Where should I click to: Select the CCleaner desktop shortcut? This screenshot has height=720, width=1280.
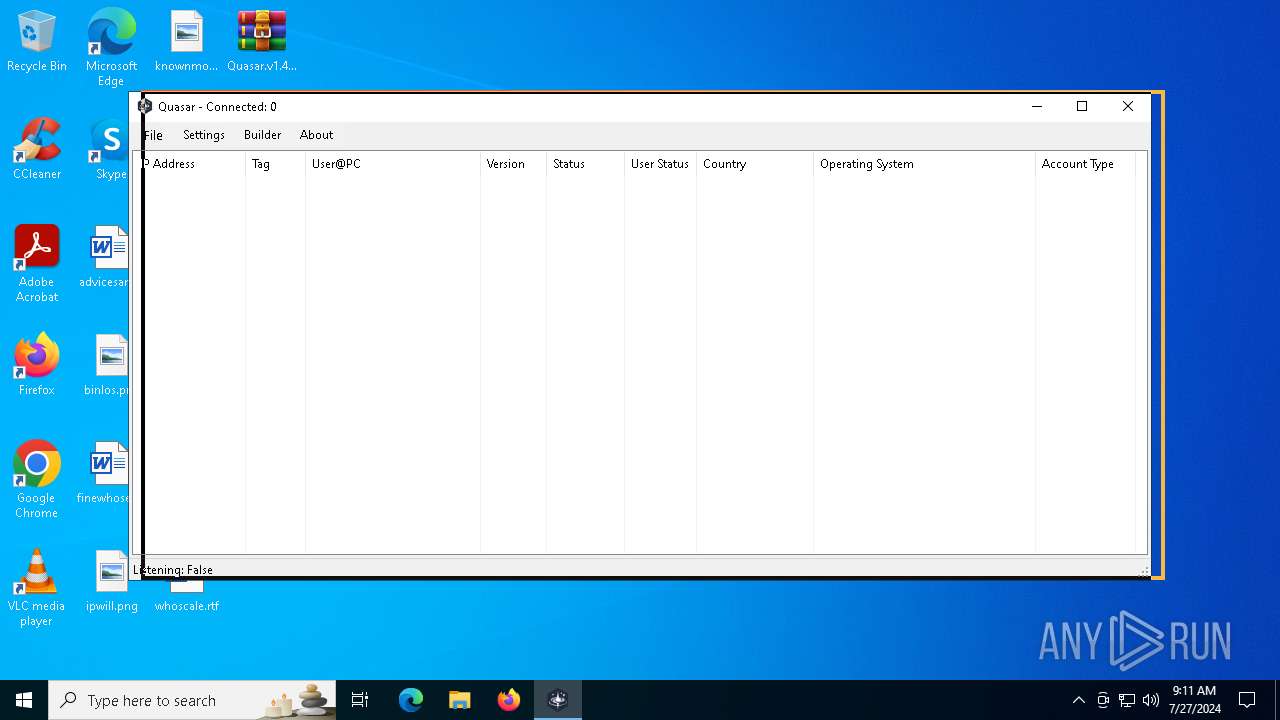37,150
